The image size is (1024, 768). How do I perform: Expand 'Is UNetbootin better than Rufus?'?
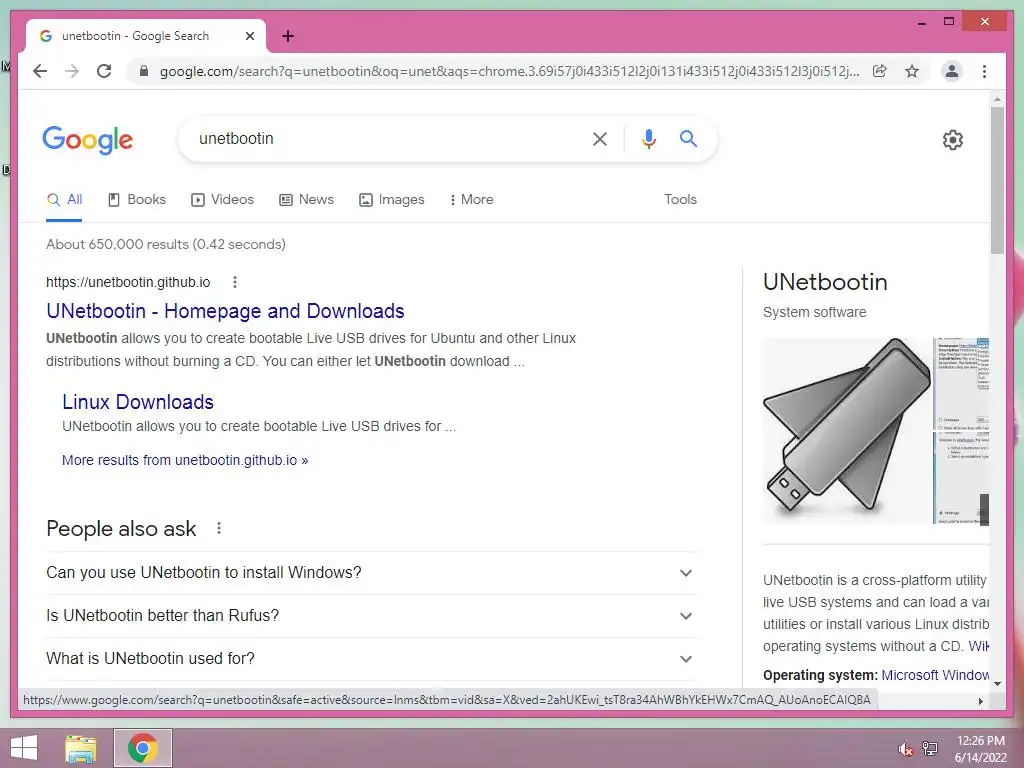[x=372, y=616]
